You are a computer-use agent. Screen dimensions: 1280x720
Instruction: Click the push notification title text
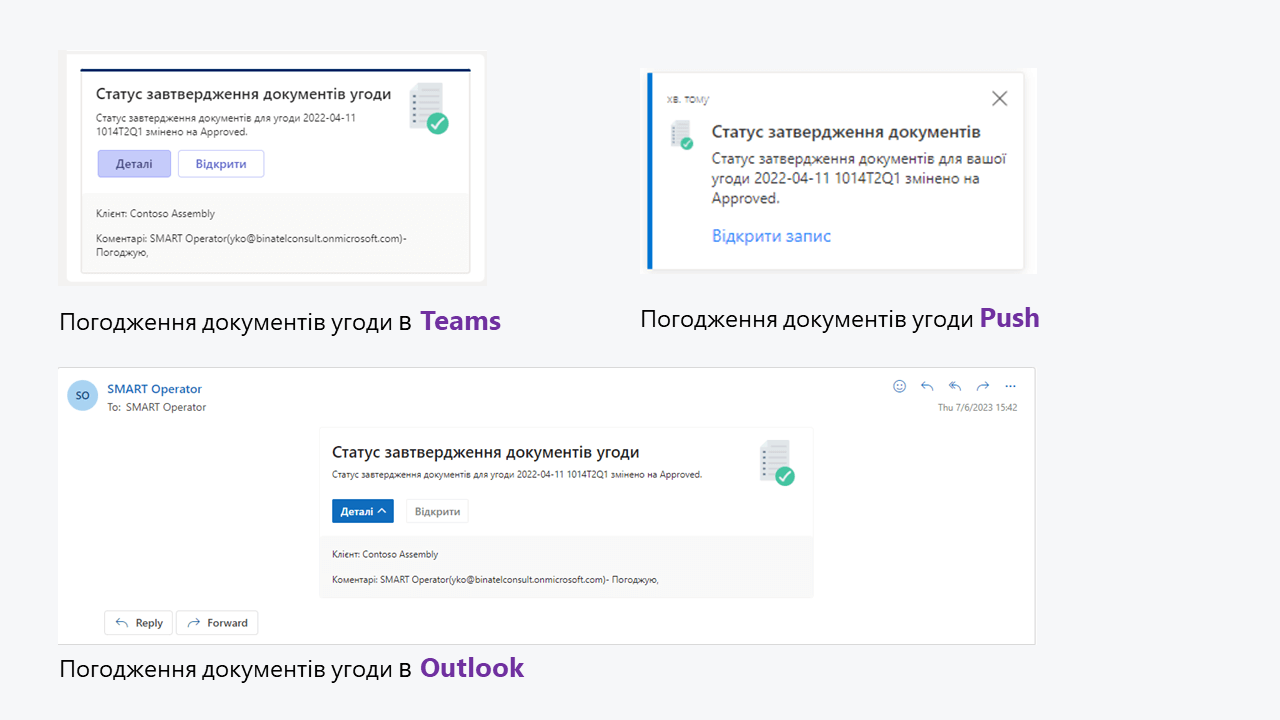click(x=845, y=132)
